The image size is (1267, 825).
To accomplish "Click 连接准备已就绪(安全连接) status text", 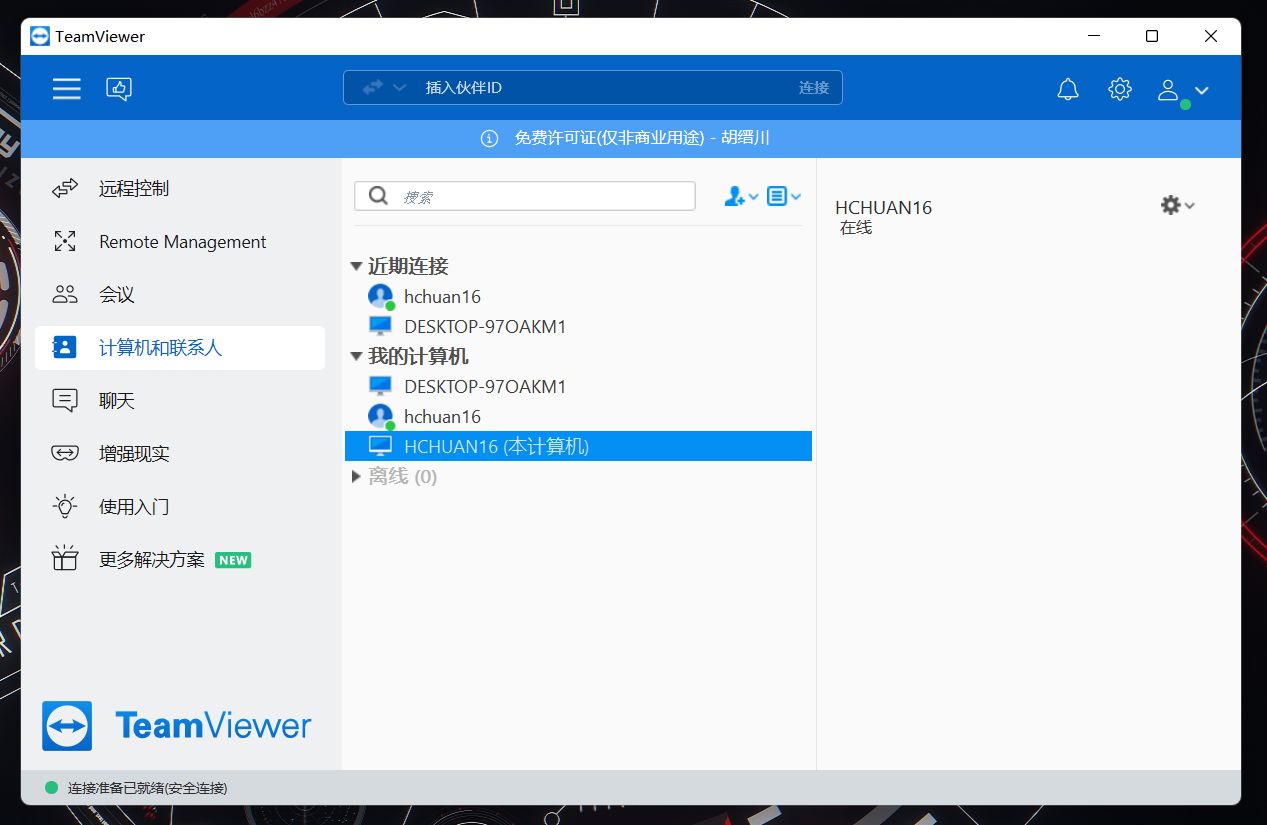I will point(148,788).
